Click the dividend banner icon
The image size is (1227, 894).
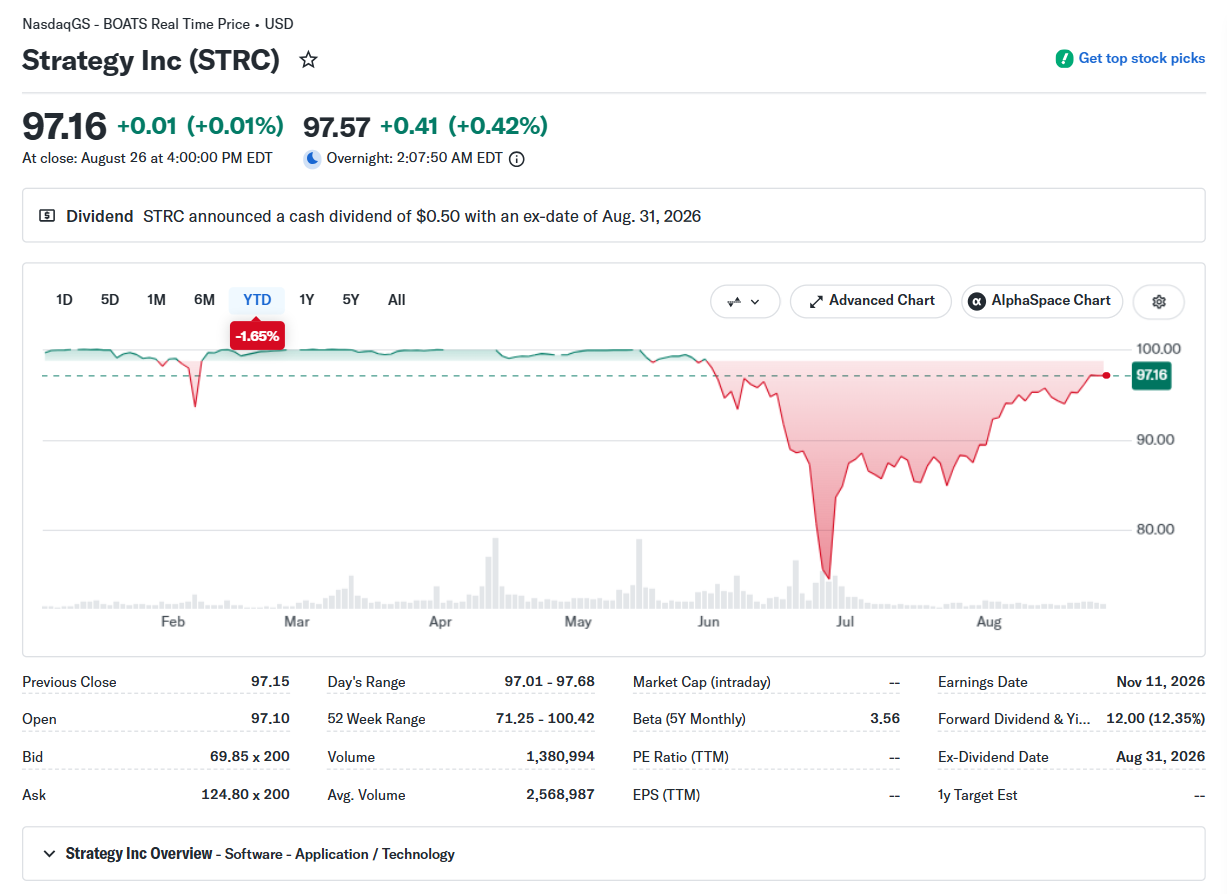[47, 216]
